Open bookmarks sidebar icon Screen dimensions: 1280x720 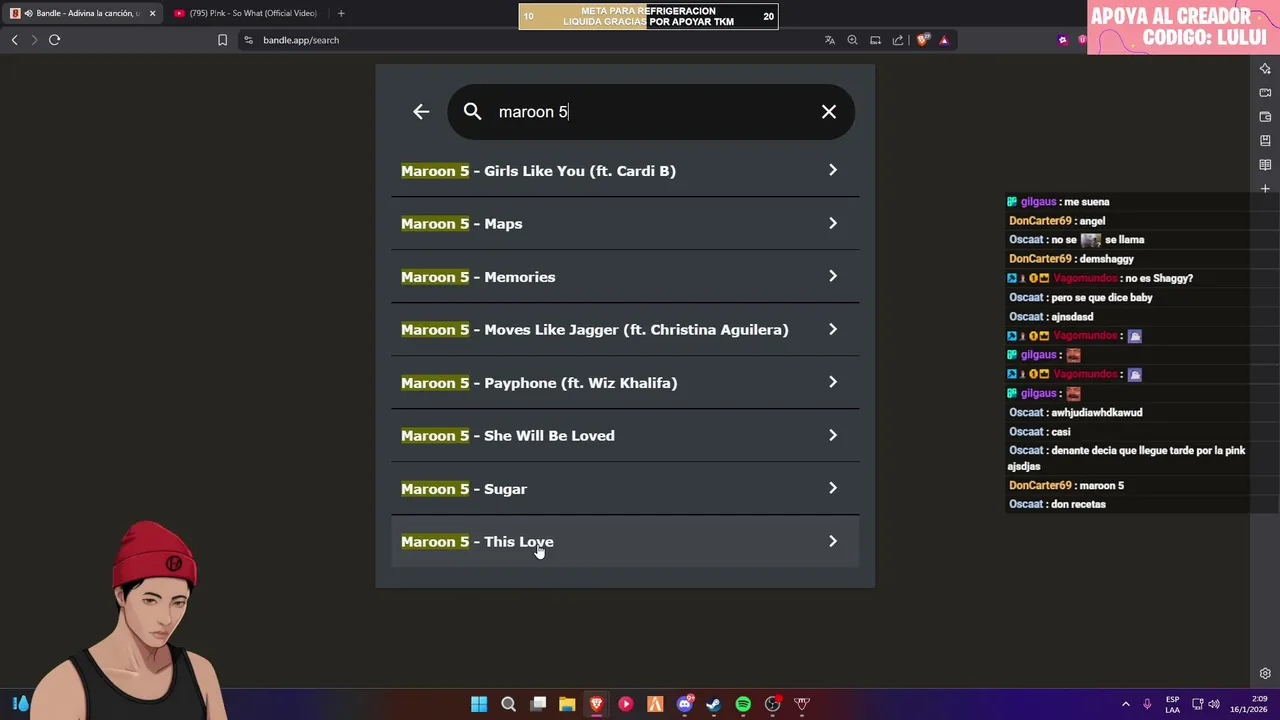pyautogui.click(x=1265, y=140)
